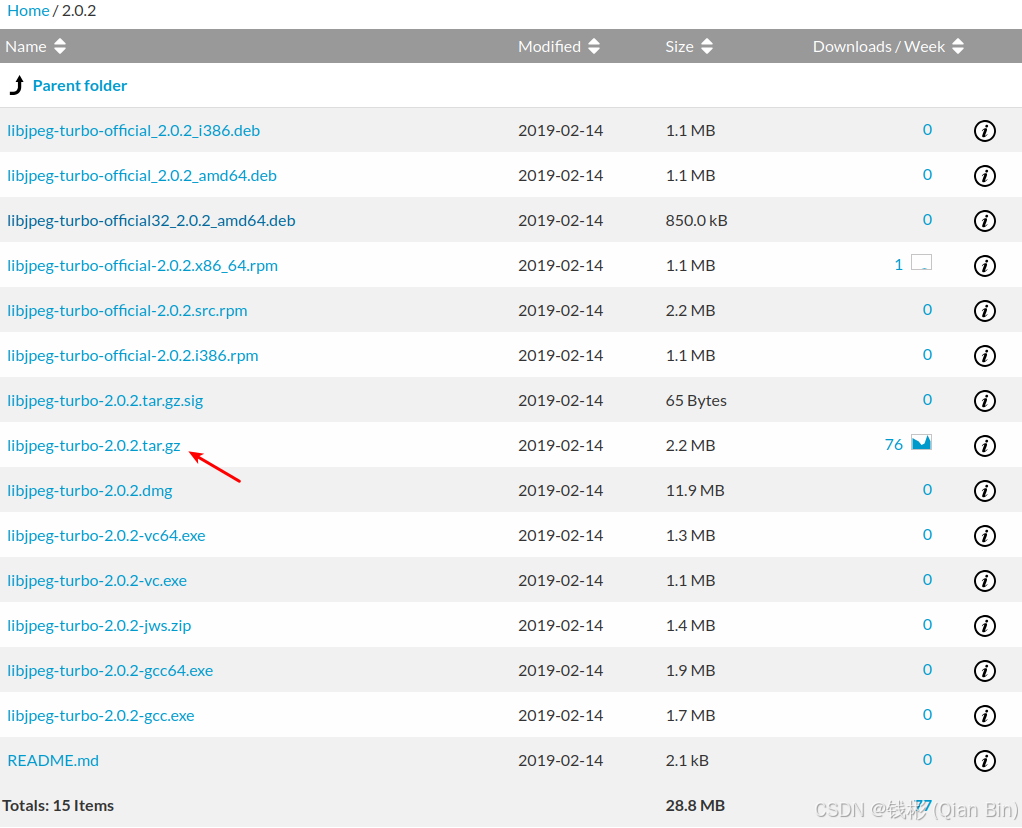Click the 11.9 MB size value

click(x=695, y=490)
